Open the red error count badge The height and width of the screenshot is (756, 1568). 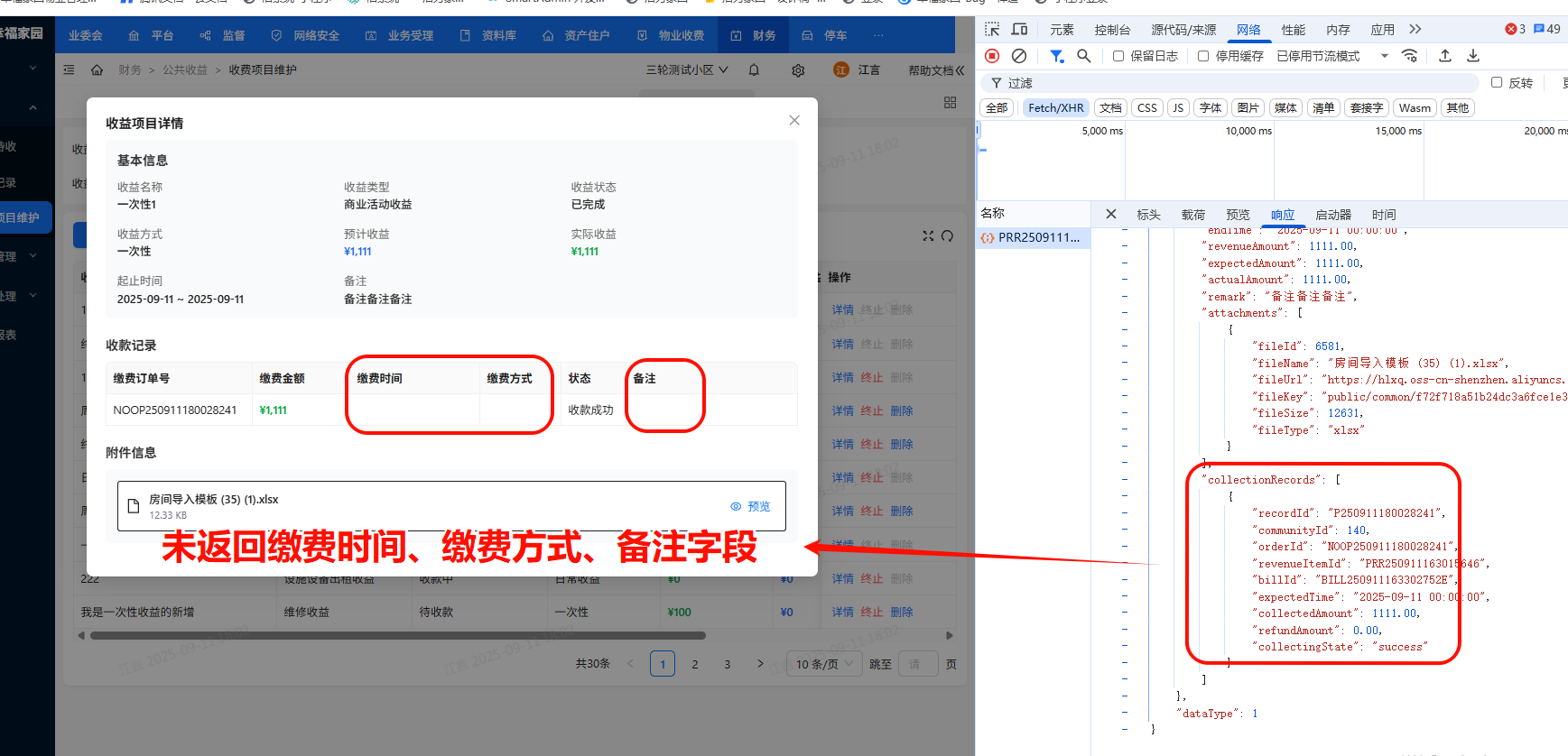[x=1516, y=29]
